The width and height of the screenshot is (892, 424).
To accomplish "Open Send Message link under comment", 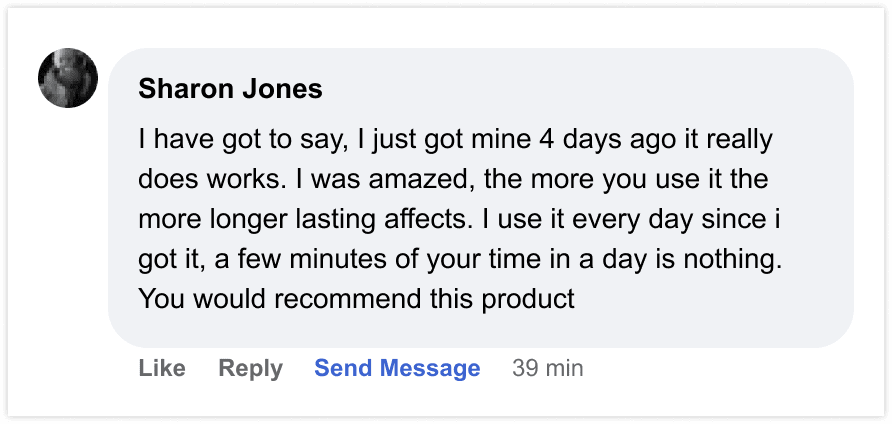I will coord(397,368).
